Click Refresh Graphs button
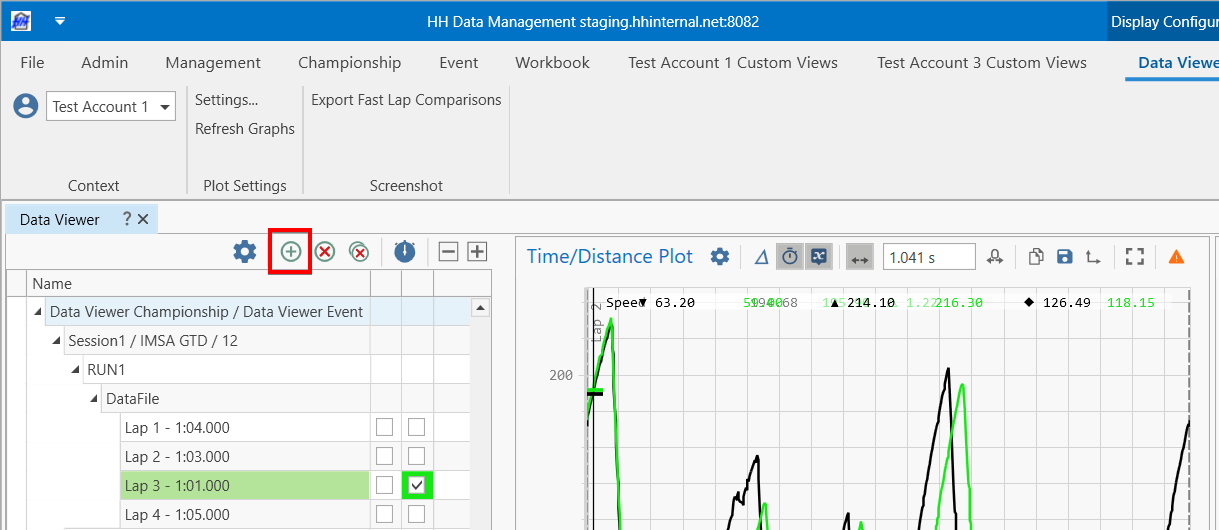The height and width of the screenshot is (530, 1219). coord(245,129)
